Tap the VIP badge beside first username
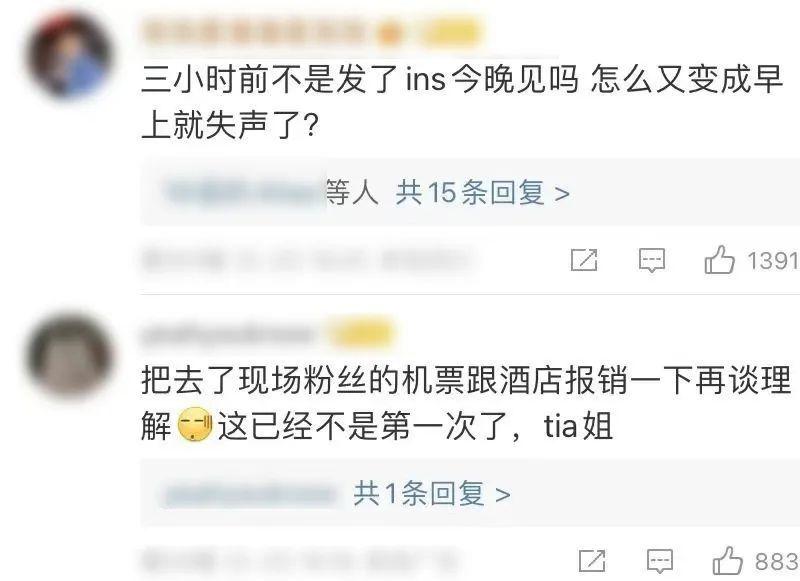 [453, 33]
